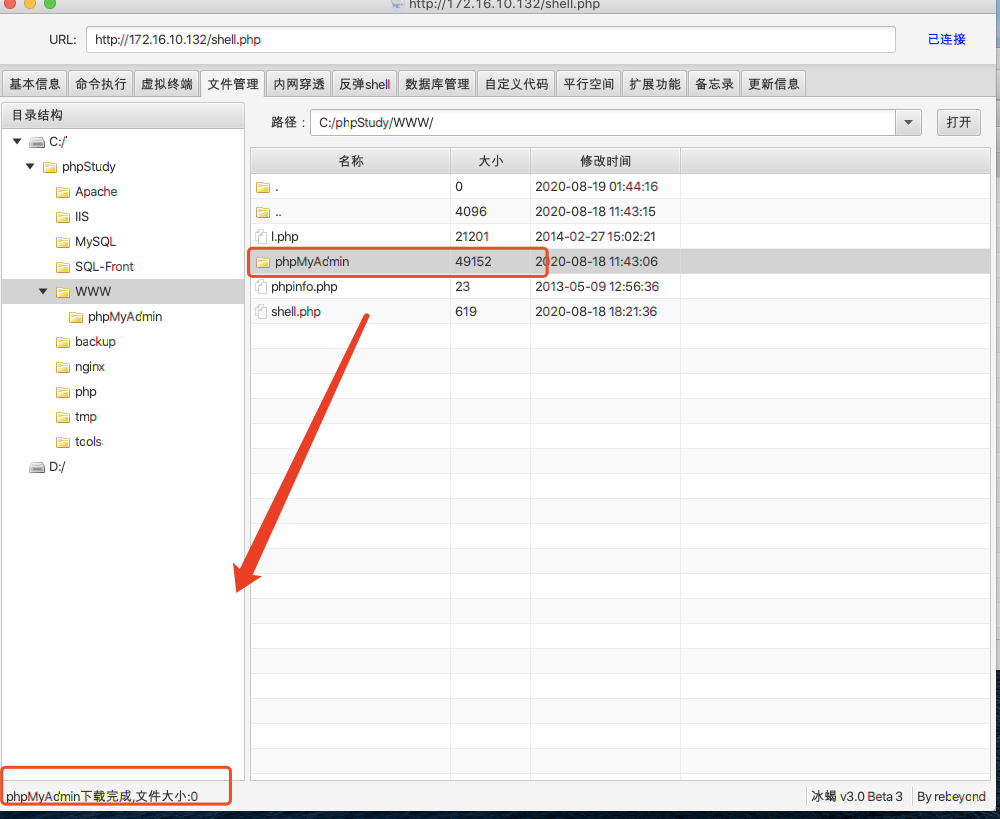Sort by the 大小 column header
1000x819 pixels.
490,161
